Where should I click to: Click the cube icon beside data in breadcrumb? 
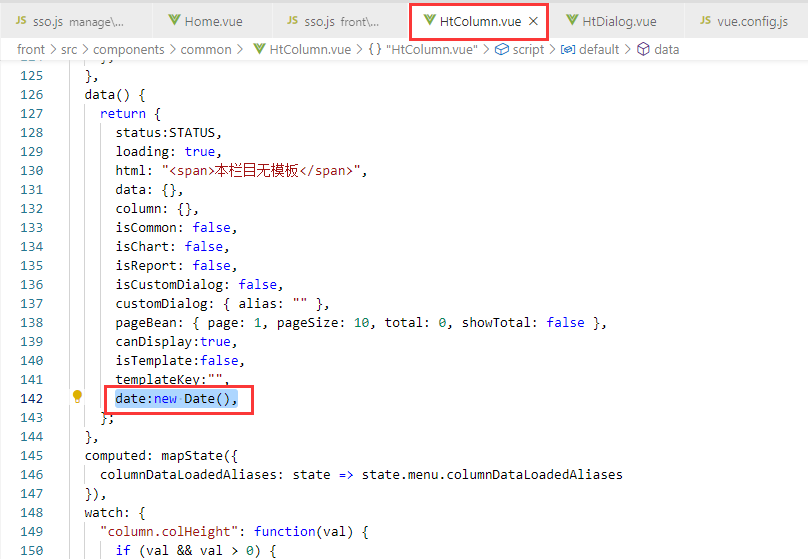(643, 49)
